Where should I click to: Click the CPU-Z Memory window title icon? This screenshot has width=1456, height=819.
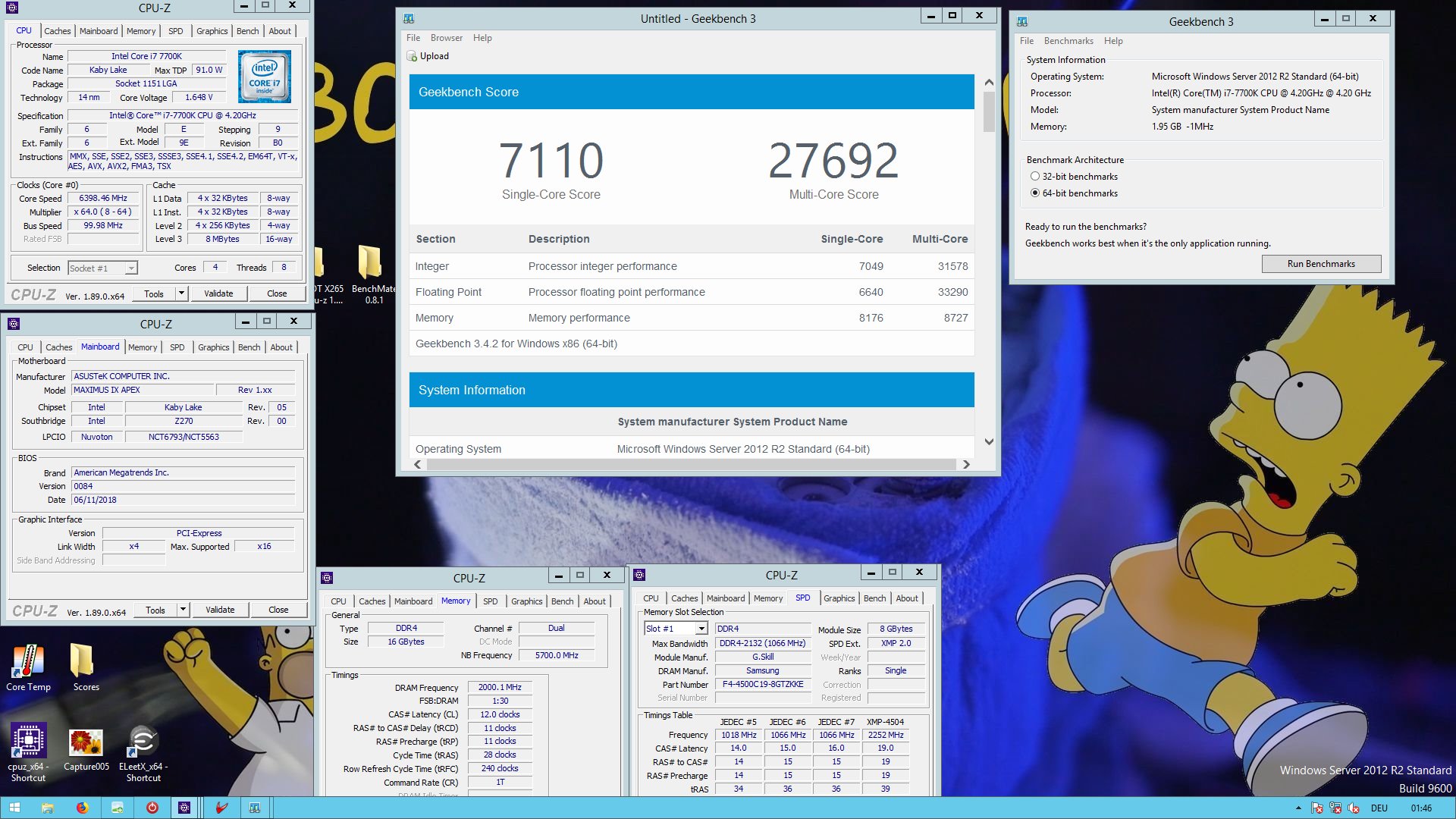pos(327,578)
